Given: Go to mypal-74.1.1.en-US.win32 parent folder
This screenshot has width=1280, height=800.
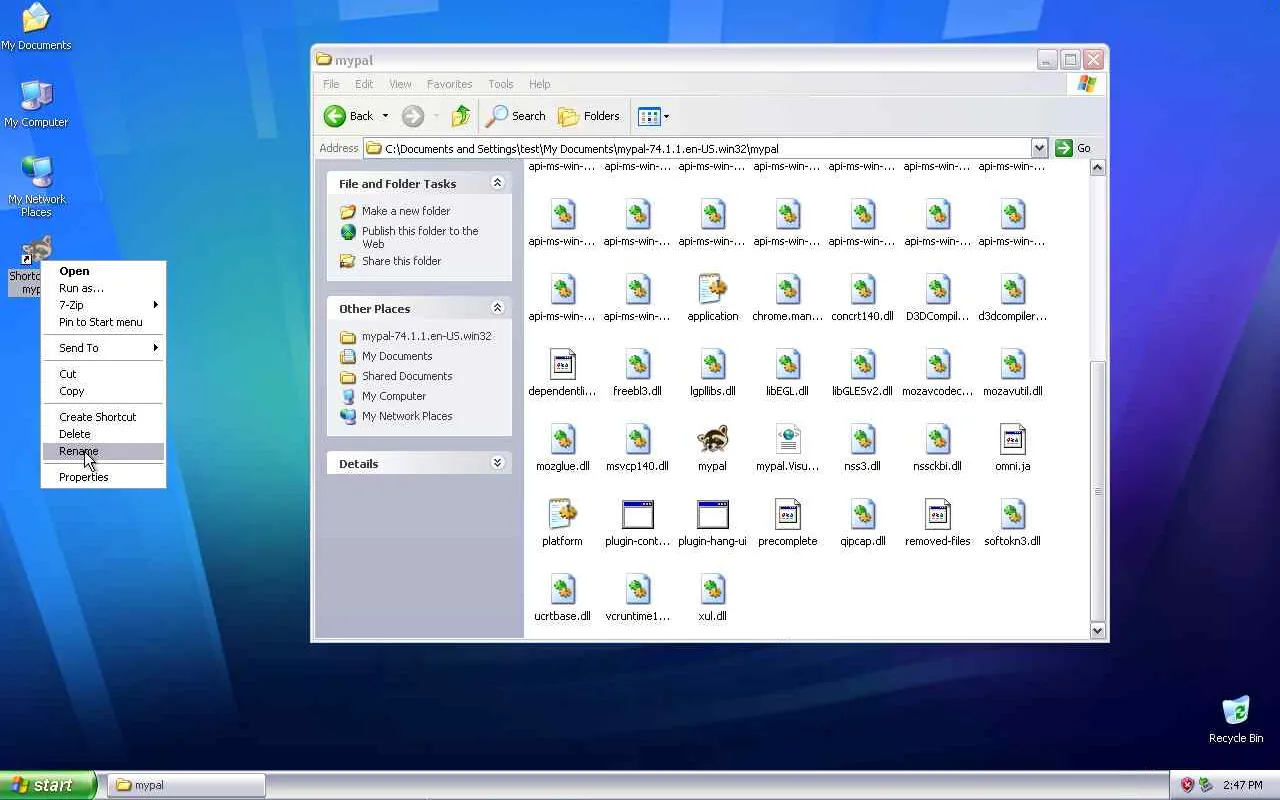Looking at the screenshot, I should 426,336.
